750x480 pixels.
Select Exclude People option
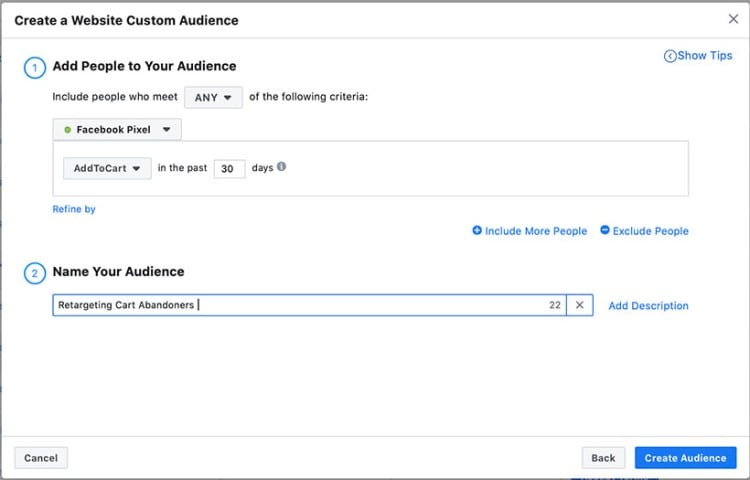tap(650, 231)
